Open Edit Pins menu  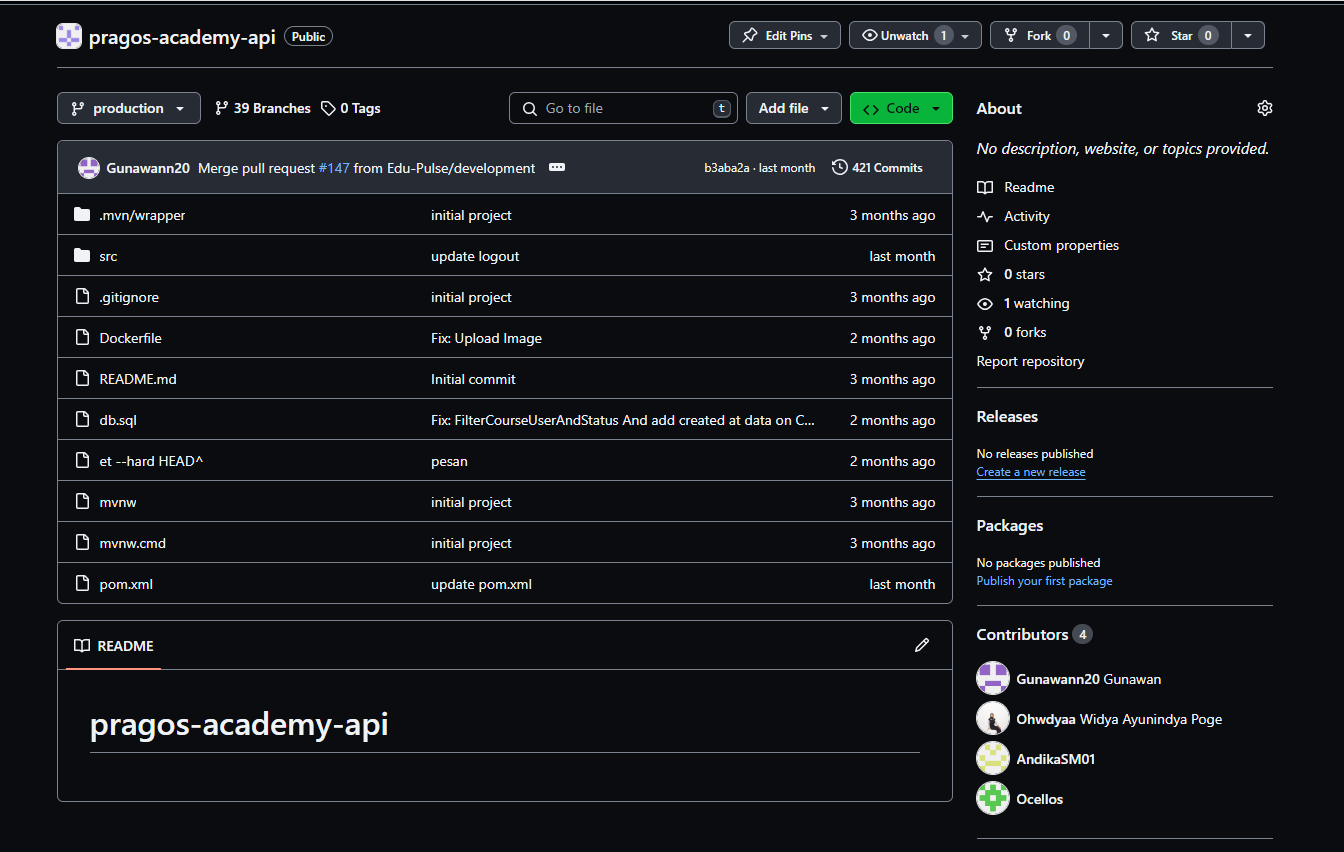784,35
